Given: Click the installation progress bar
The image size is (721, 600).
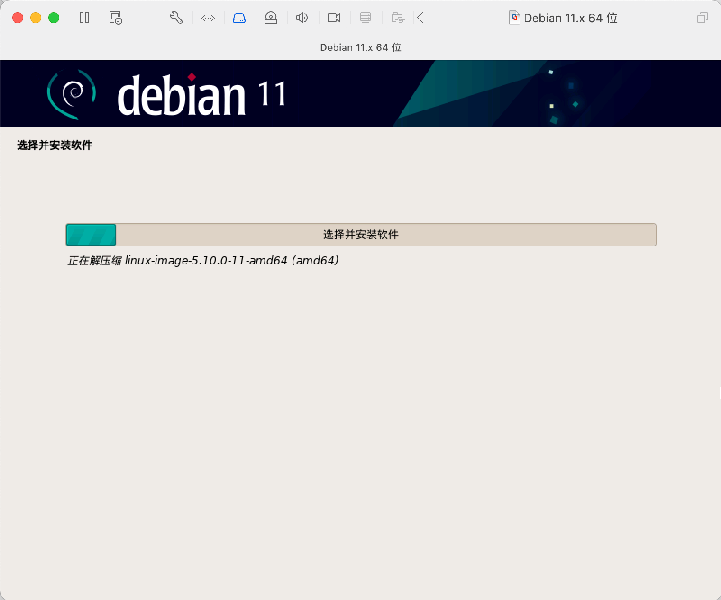Looking at the screenshot, I should tap(361, 234).
